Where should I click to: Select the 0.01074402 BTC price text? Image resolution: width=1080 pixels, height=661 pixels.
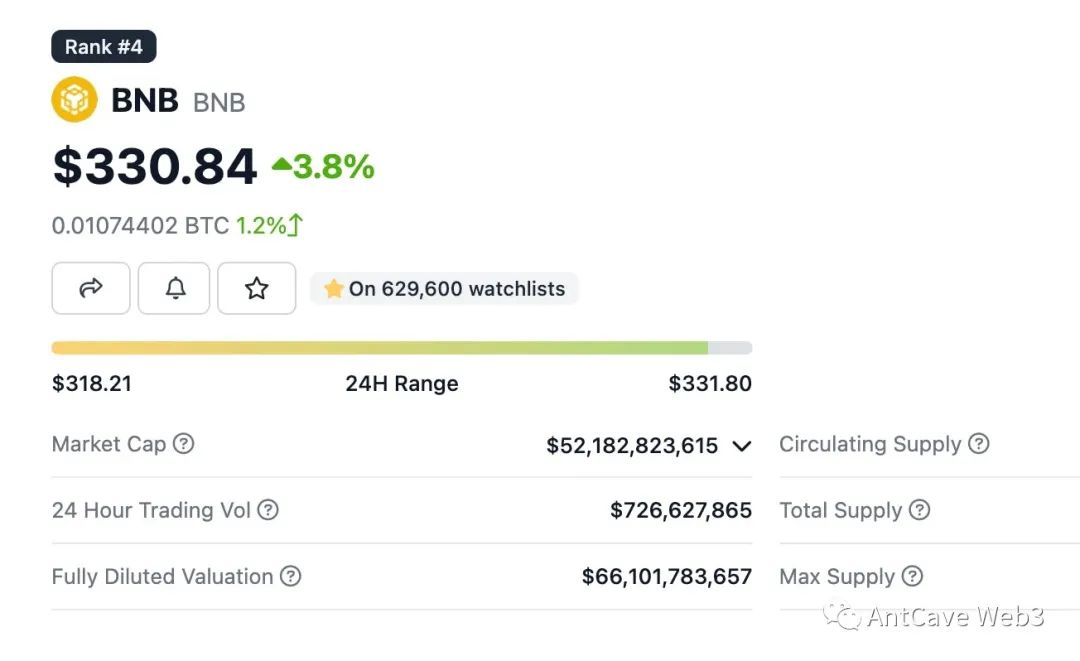141,226
